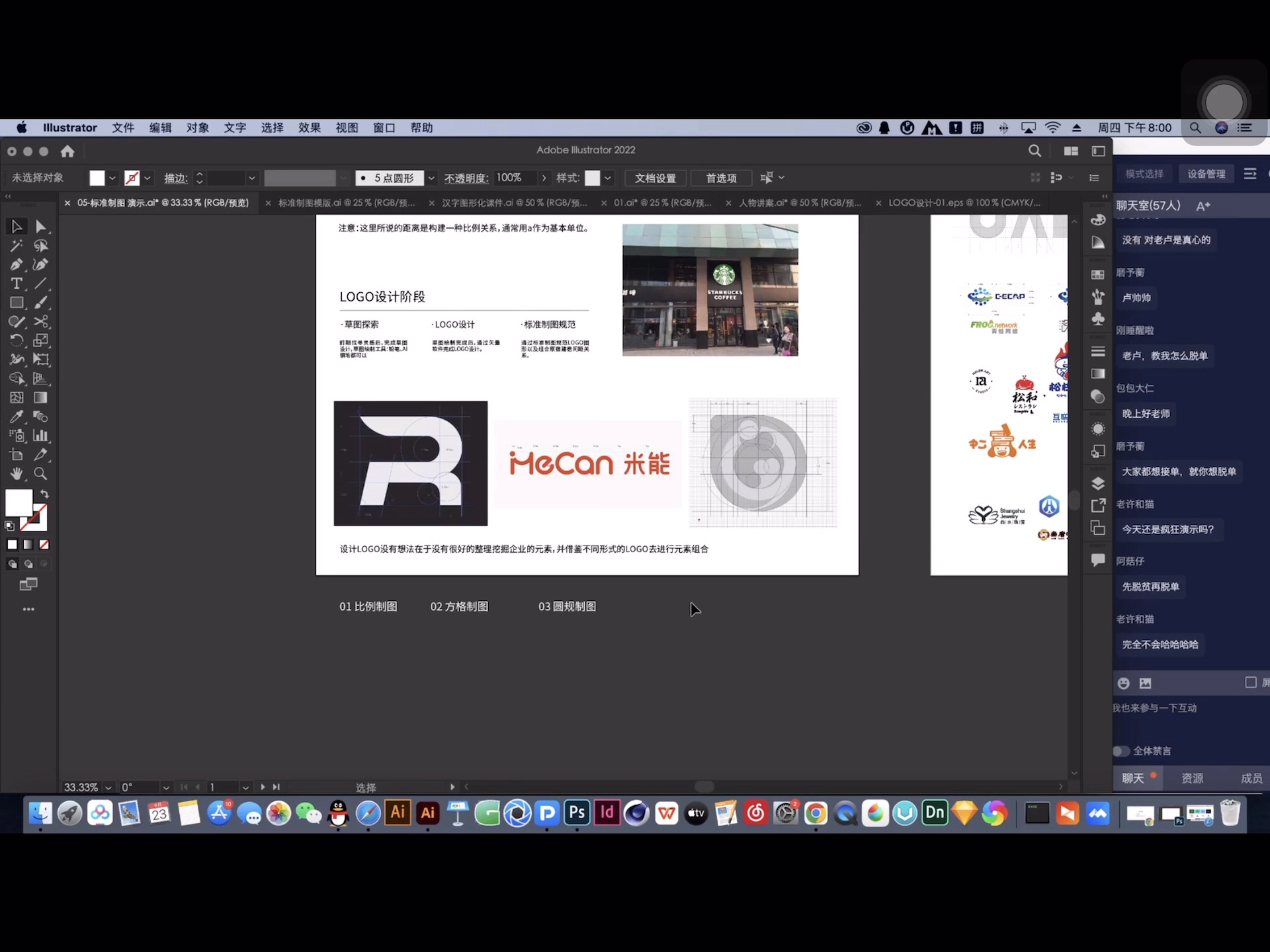Swap fill and stroke arrows

click(44, 494)
